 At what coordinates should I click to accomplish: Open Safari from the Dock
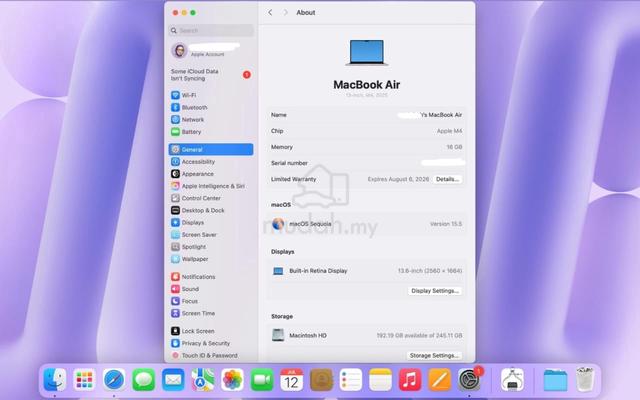pyautogui.click(x=114, y=380)
